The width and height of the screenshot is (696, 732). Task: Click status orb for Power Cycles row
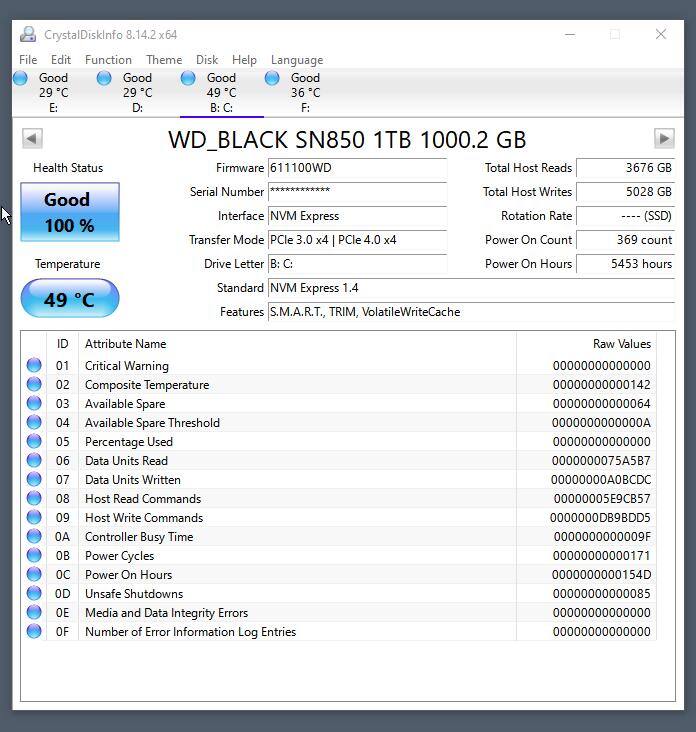pos(34,556)
